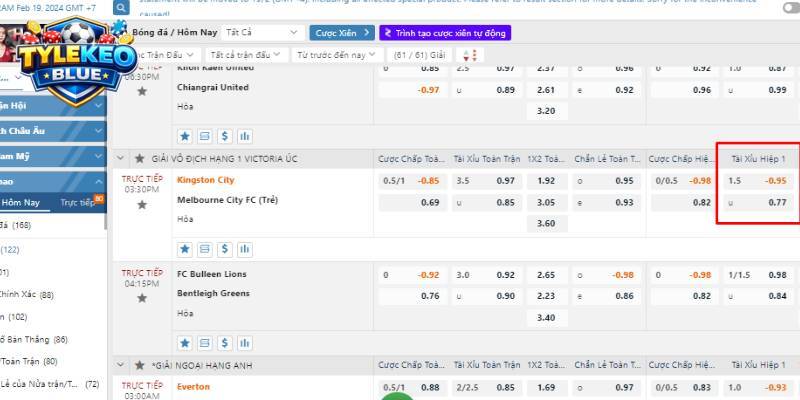This screenshot has height=400, width=800.
Task: Click Trình tạo cược xiên tự động button
Action: click(446, 32)
